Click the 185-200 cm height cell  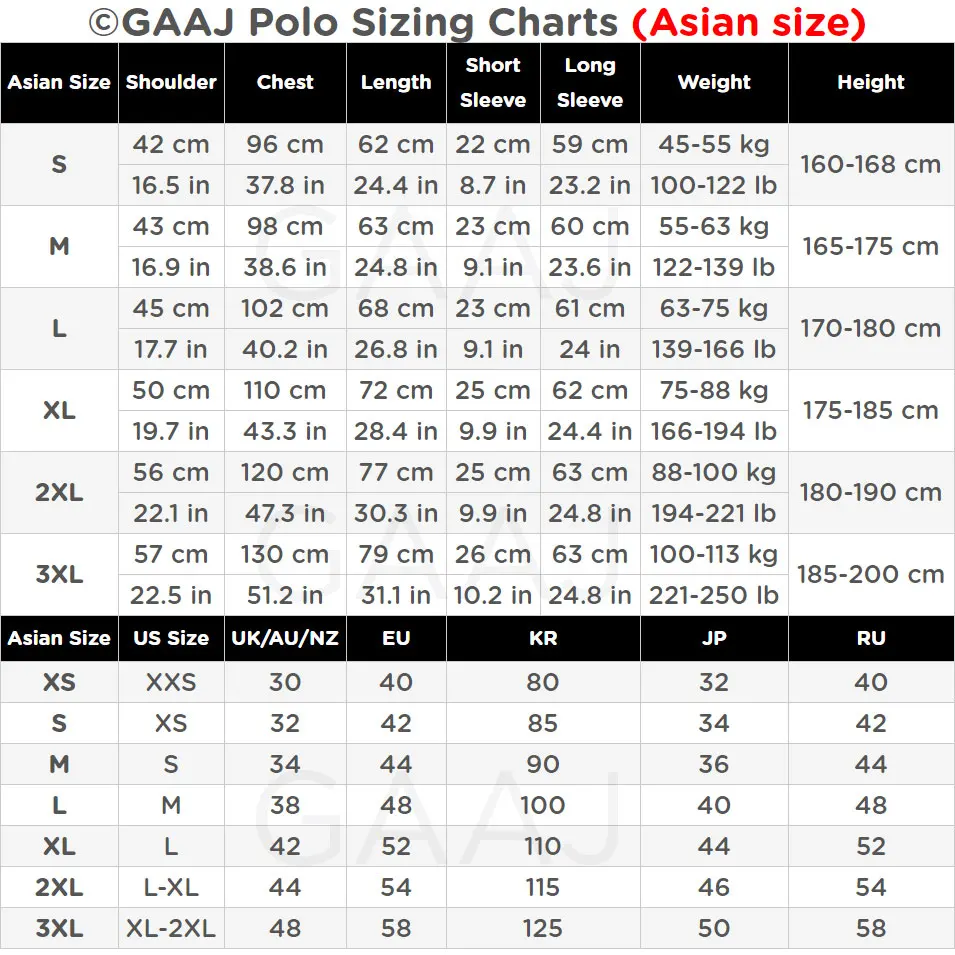click(871, 575)
